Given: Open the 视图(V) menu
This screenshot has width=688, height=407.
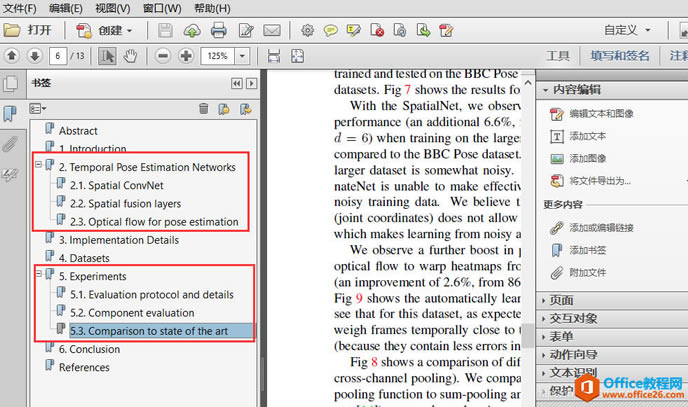Looking at the screenshot, I should click(x=113, y=8).
